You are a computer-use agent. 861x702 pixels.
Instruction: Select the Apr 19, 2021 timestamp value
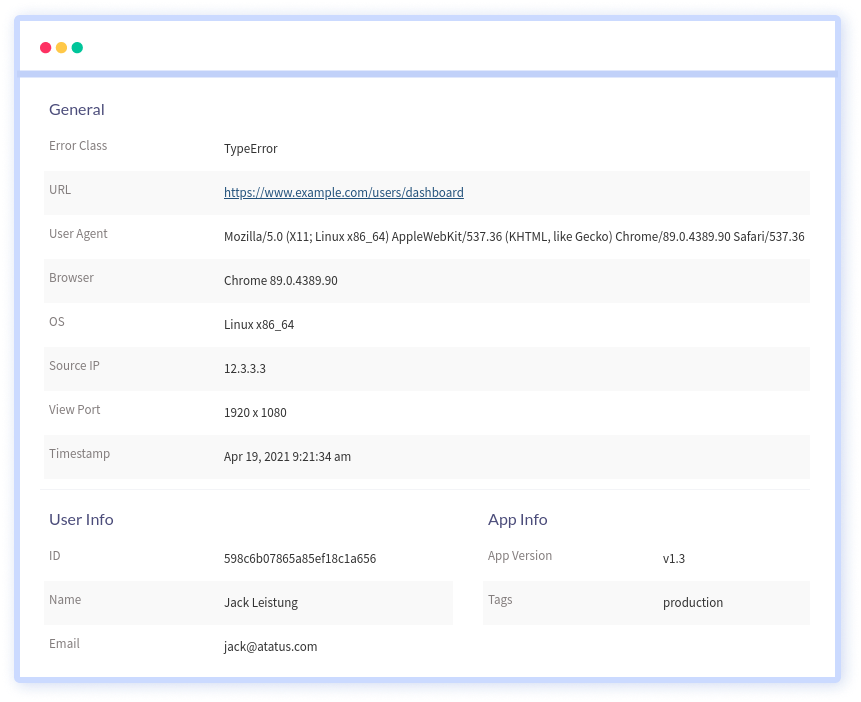click(x=287, y=457)
